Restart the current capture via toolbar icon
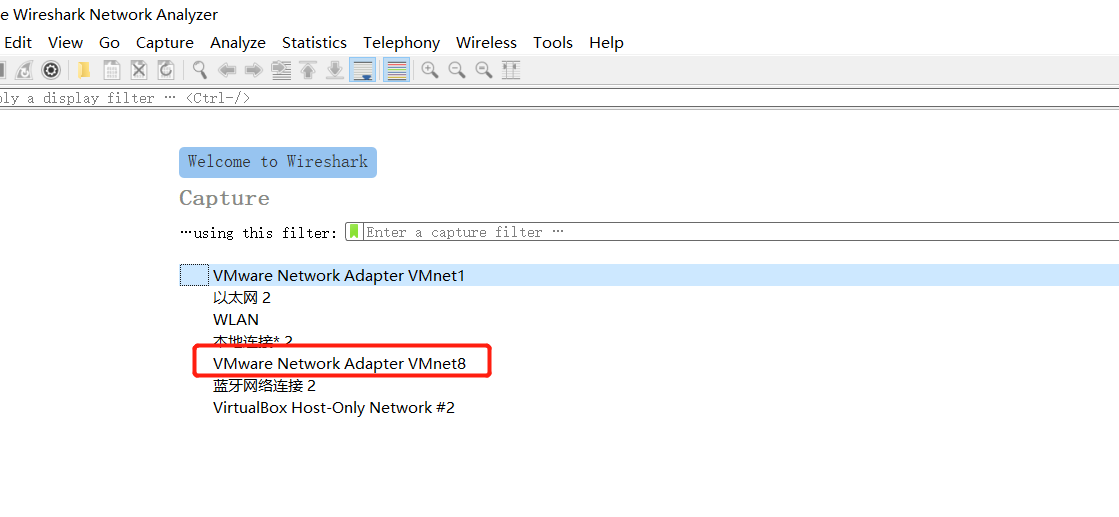Viewport: 1119px width, 517px height. 24,70
